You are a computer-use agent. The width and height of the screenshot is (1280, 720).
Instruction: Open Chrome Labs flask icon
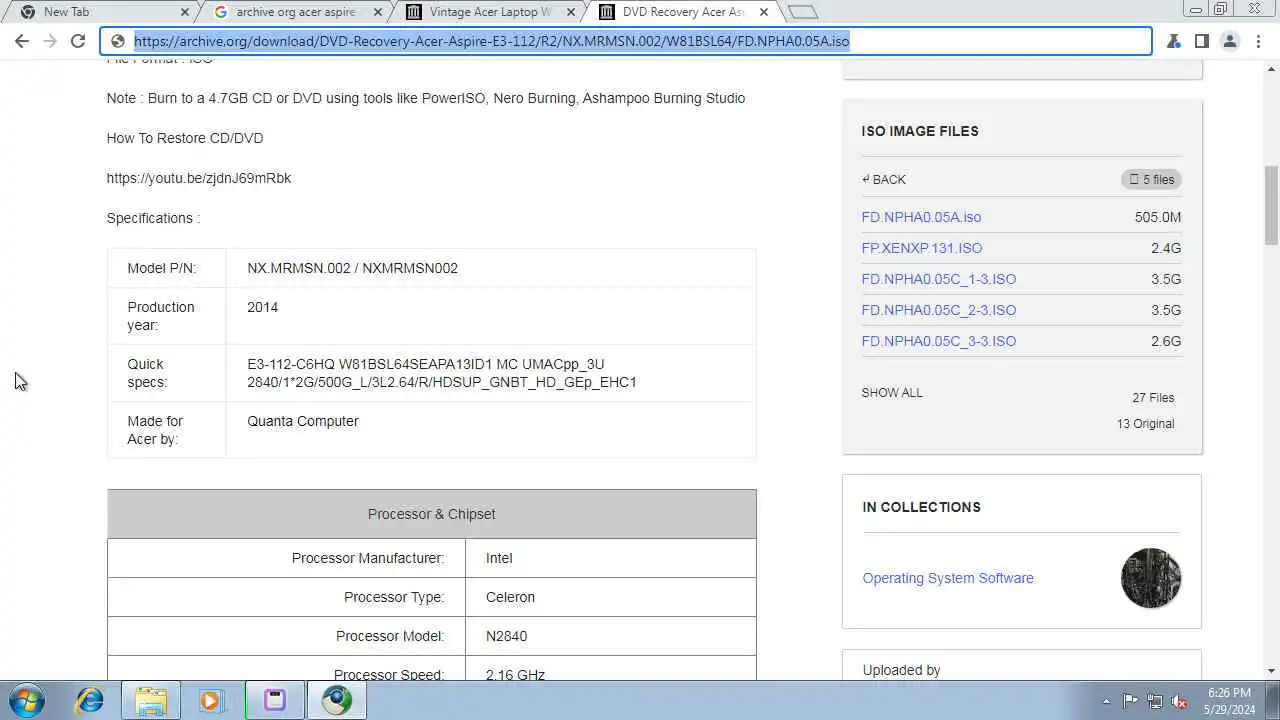[x=1174, y=41]
